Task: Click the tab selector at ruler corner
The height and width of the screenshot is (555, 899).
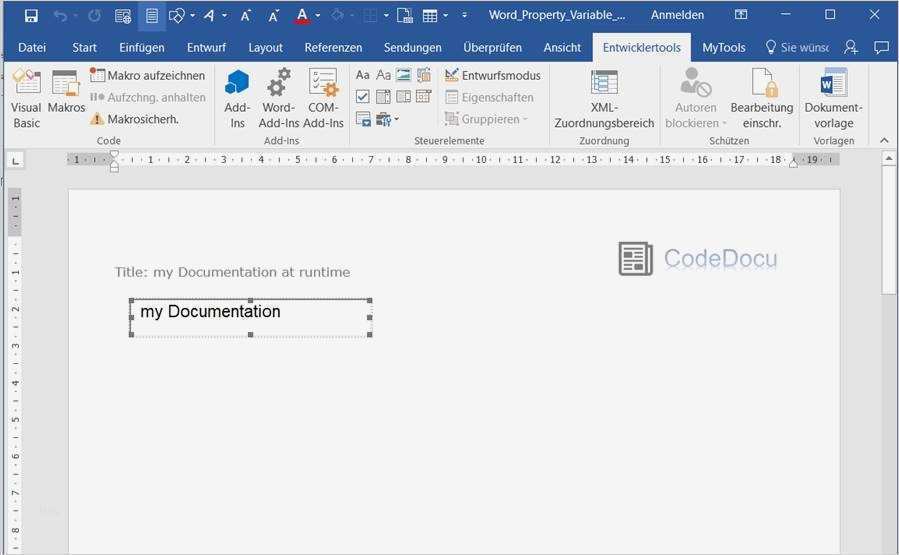Action: click(x=16, y=161)
